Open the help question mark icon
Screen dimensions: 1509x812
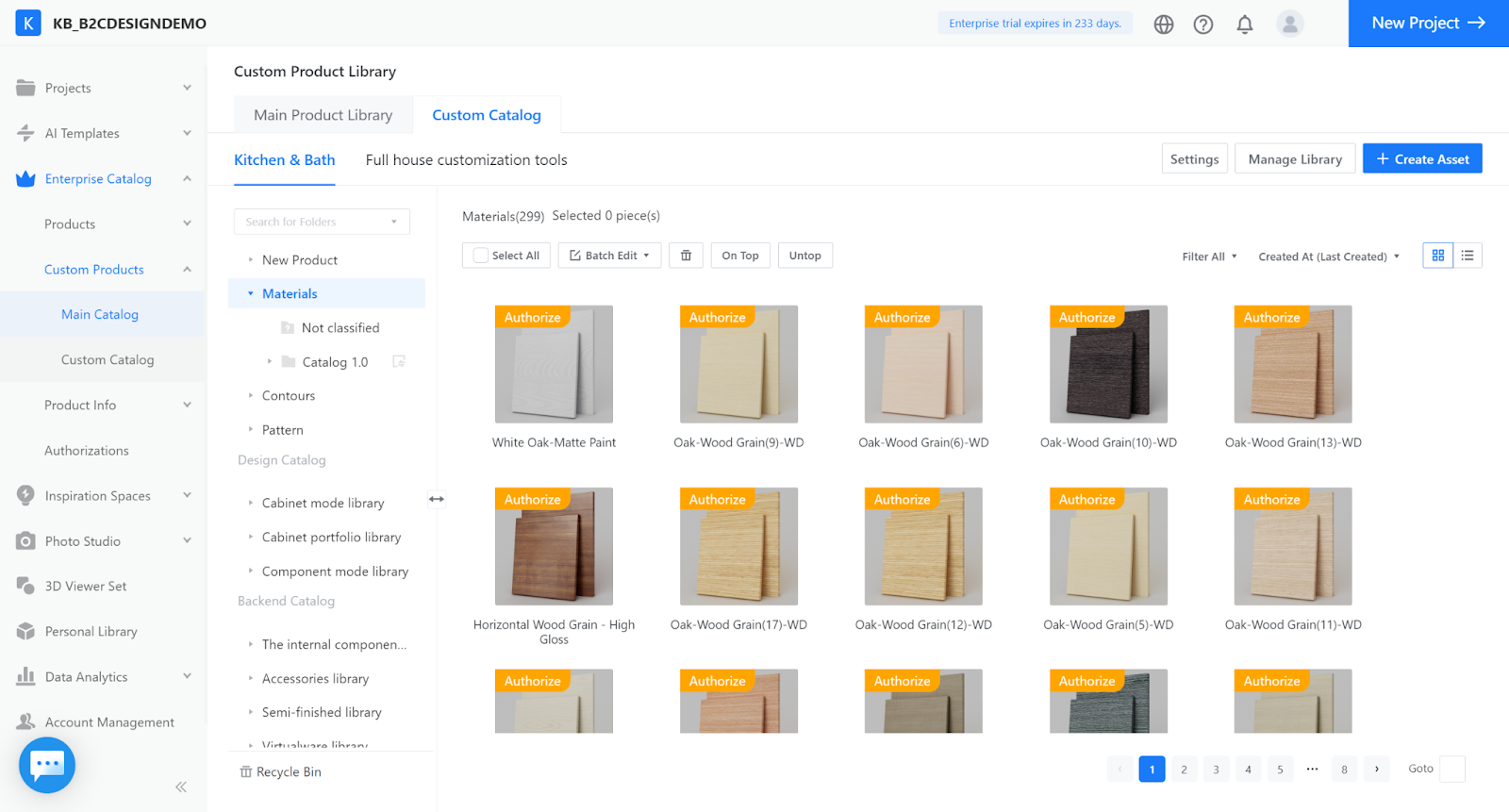[x=1203, y=25]
